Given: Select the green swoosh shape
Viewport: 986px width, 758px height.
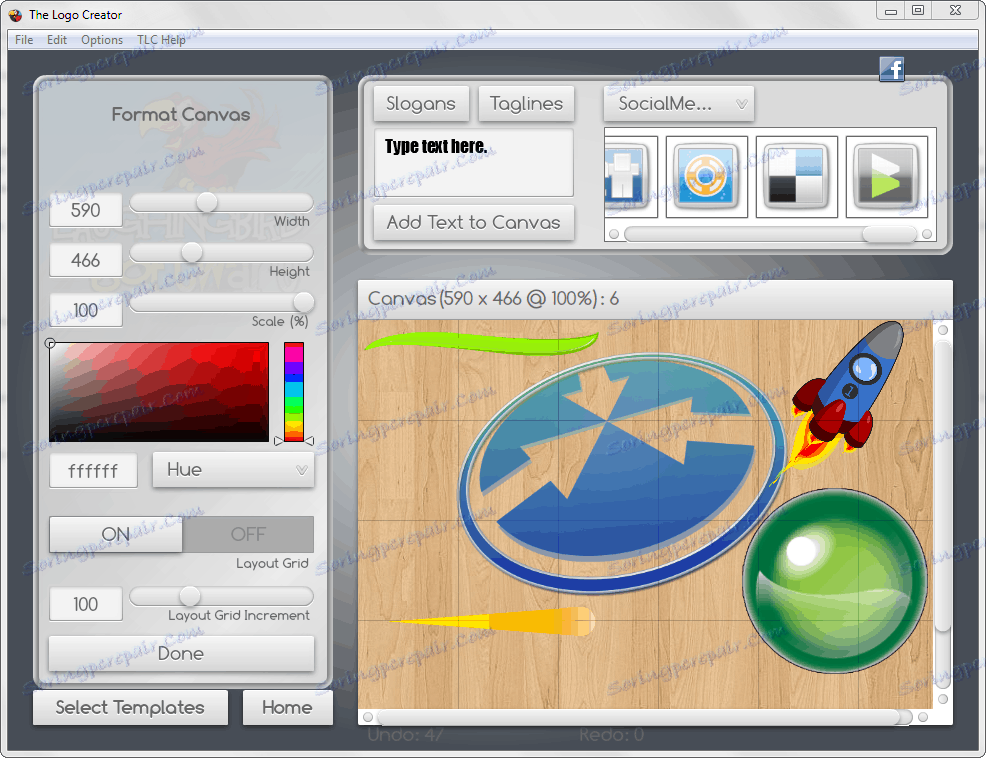Looking at the screenshot, I should click(481, 343).
